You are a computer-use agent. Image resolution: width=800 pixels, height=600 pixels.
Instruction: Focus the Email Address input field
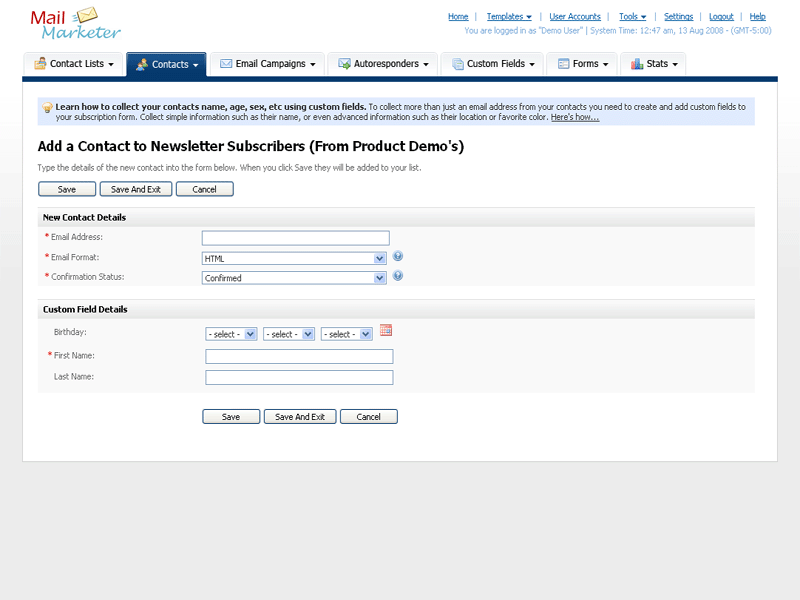point(295,238)
